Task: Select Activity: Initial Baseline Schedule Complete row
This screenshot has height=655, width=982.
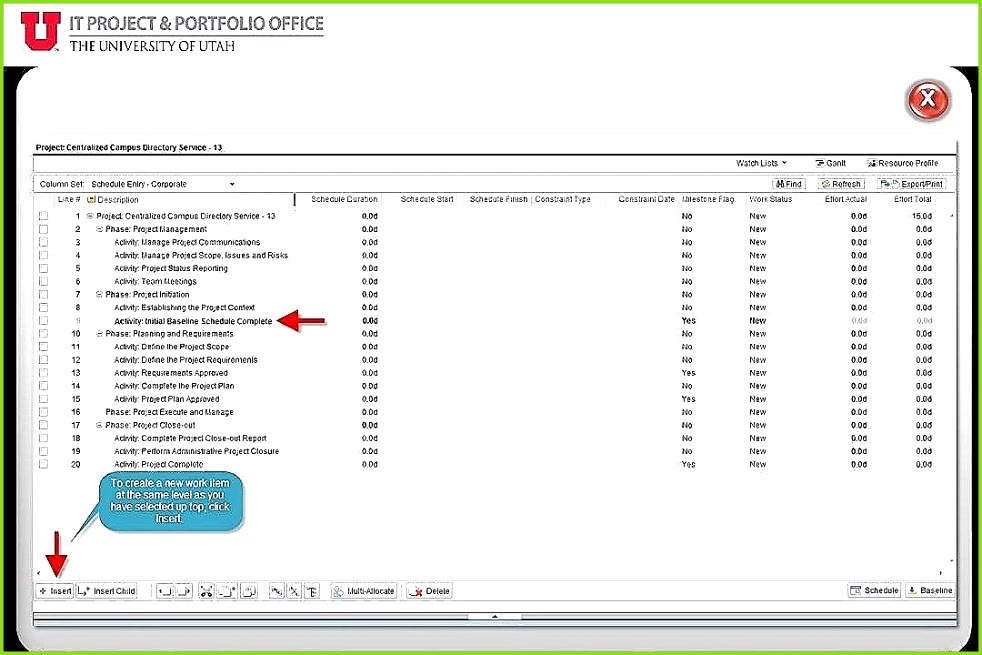Action: (x=194, y=320)
